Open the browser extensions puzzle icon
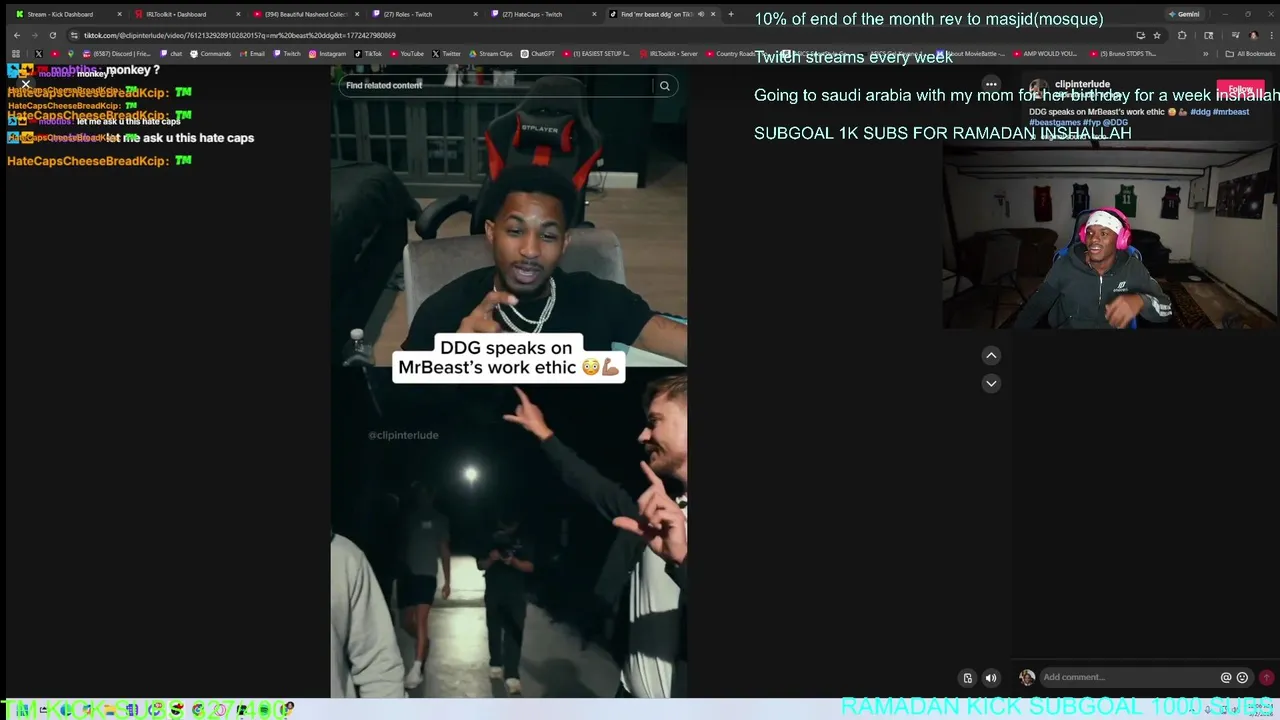The width and height of the screenshot is (1280, 720). pyautogui.click(x=1182, y=35)
